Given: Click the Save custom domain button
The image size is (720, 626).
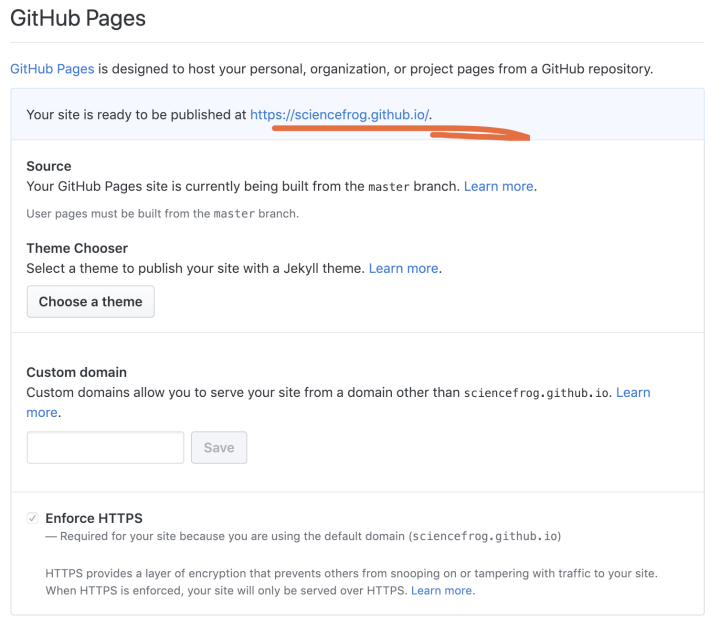Looking at the screenshot, I should [x=219, y=447].
